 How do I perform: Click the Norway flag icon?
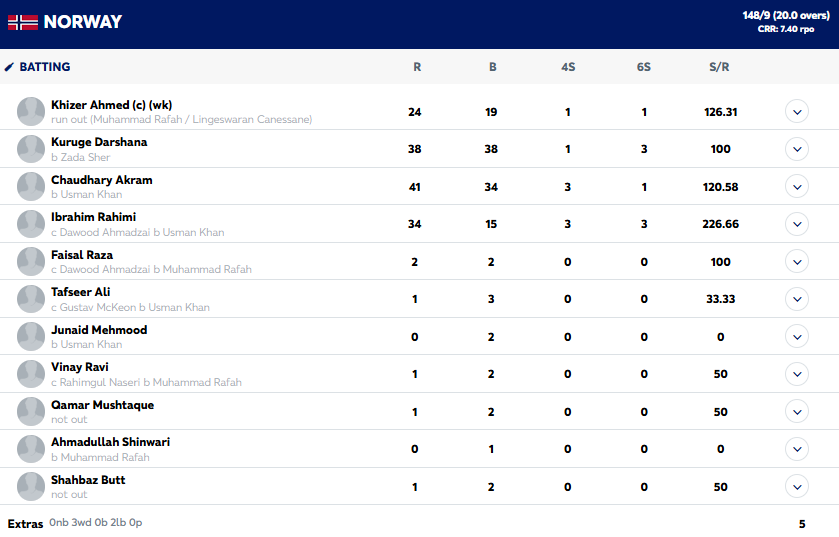[x=22, y=22]
